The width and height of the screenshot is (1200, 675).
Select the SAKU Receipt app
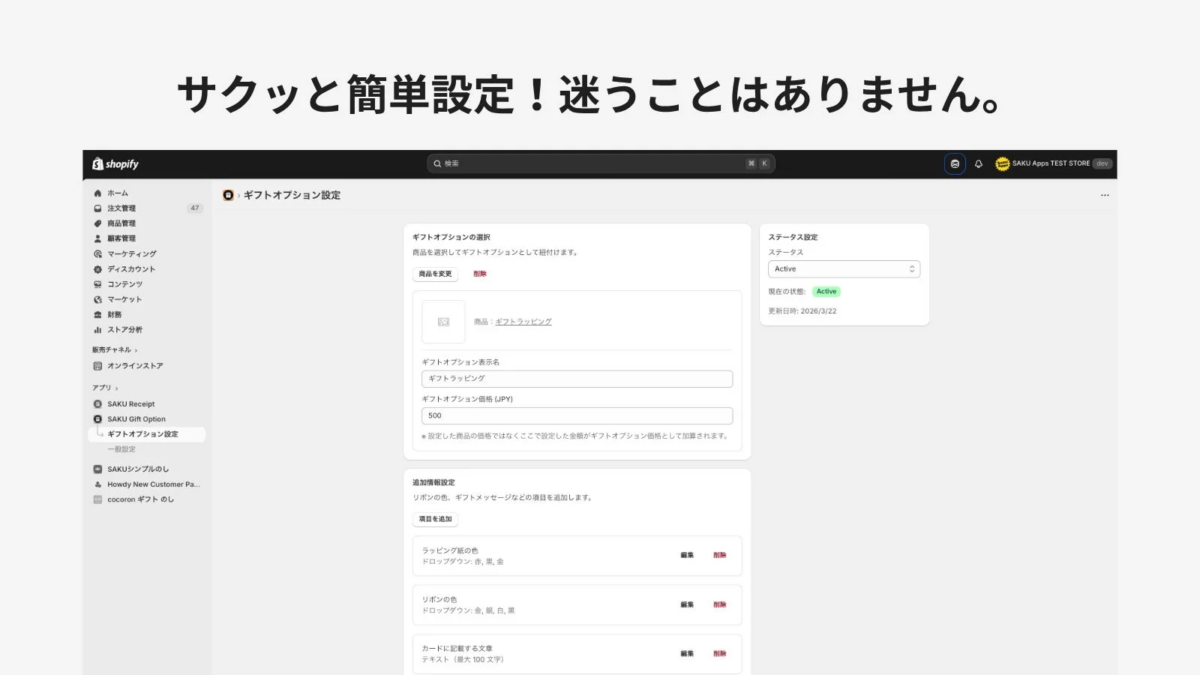coord(131,403)
